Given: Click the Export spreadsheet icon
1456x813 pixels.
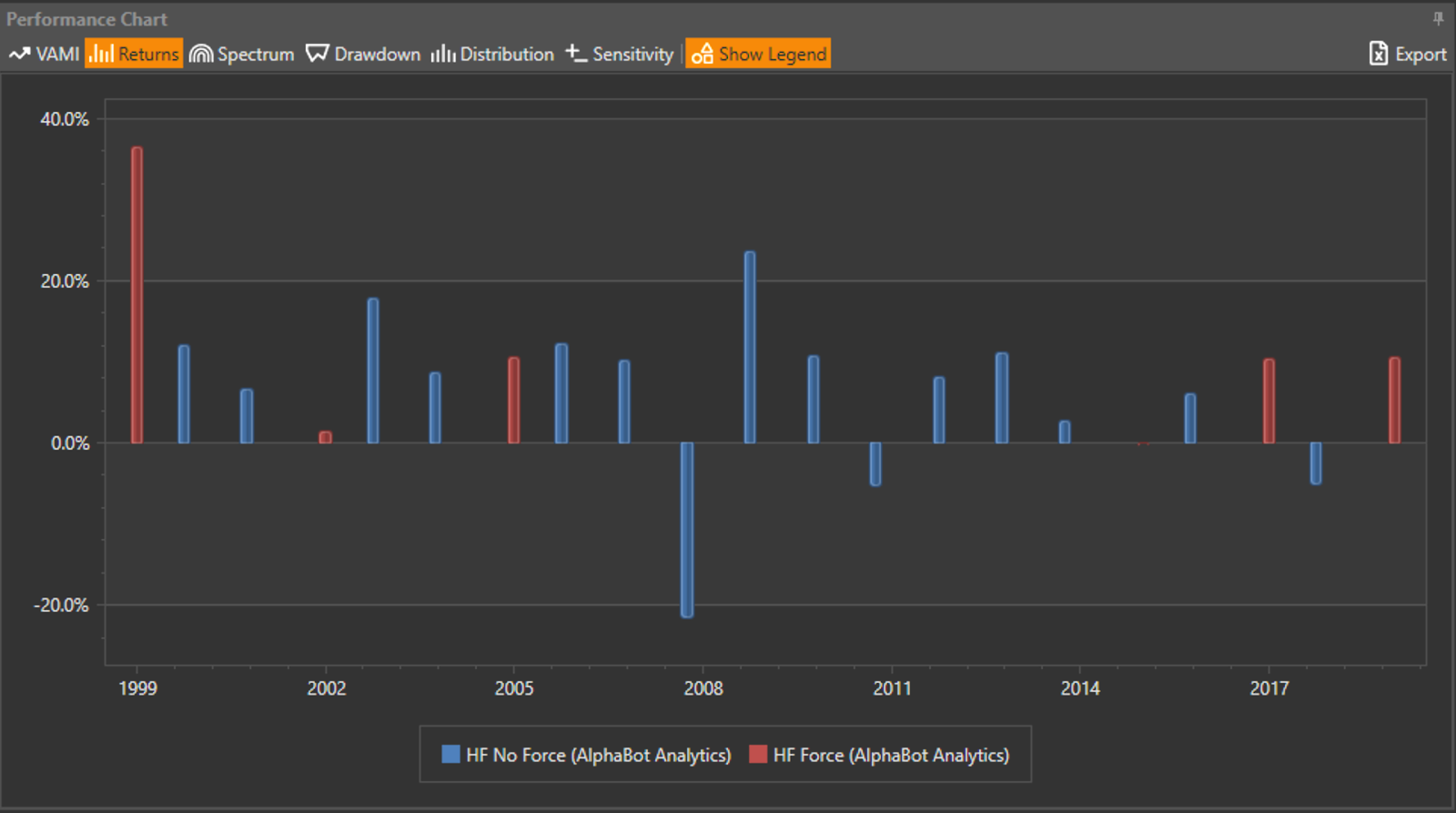Looking at the screenshot, I should (x=1379, y=54).
